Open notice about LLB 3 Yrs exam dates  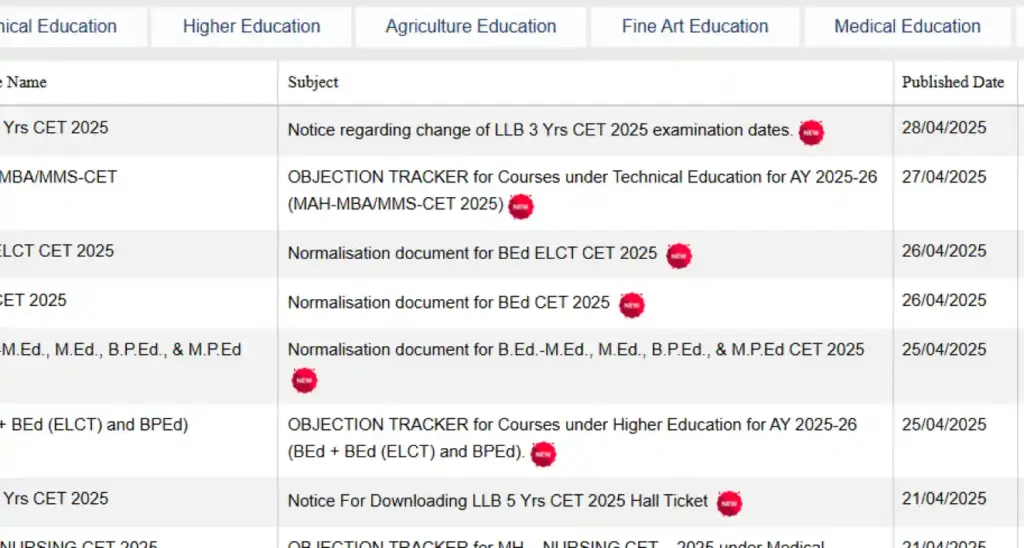[x=540, y=130]
